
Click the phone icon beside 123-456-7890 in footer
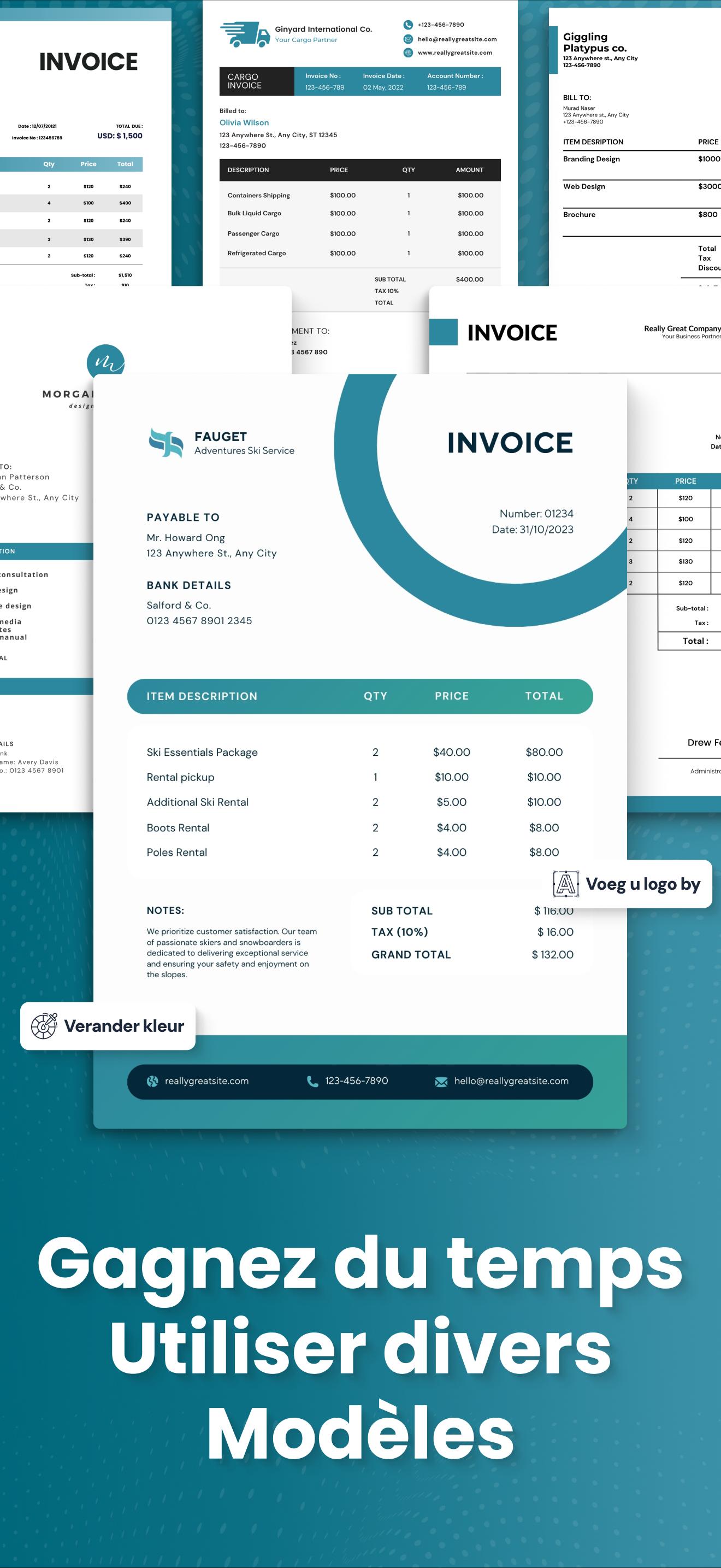pos(312,1081)
